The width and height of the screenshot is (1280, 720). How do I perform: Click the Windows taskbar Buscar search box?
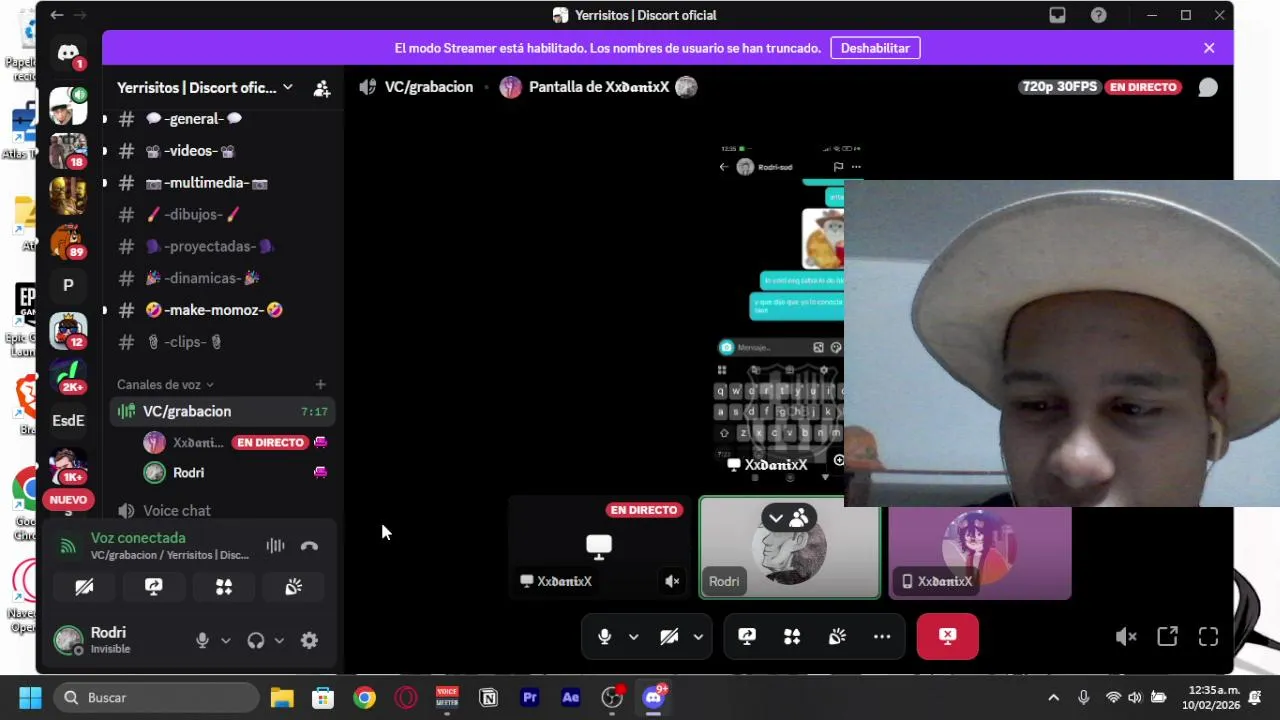(x=155, y=698)
